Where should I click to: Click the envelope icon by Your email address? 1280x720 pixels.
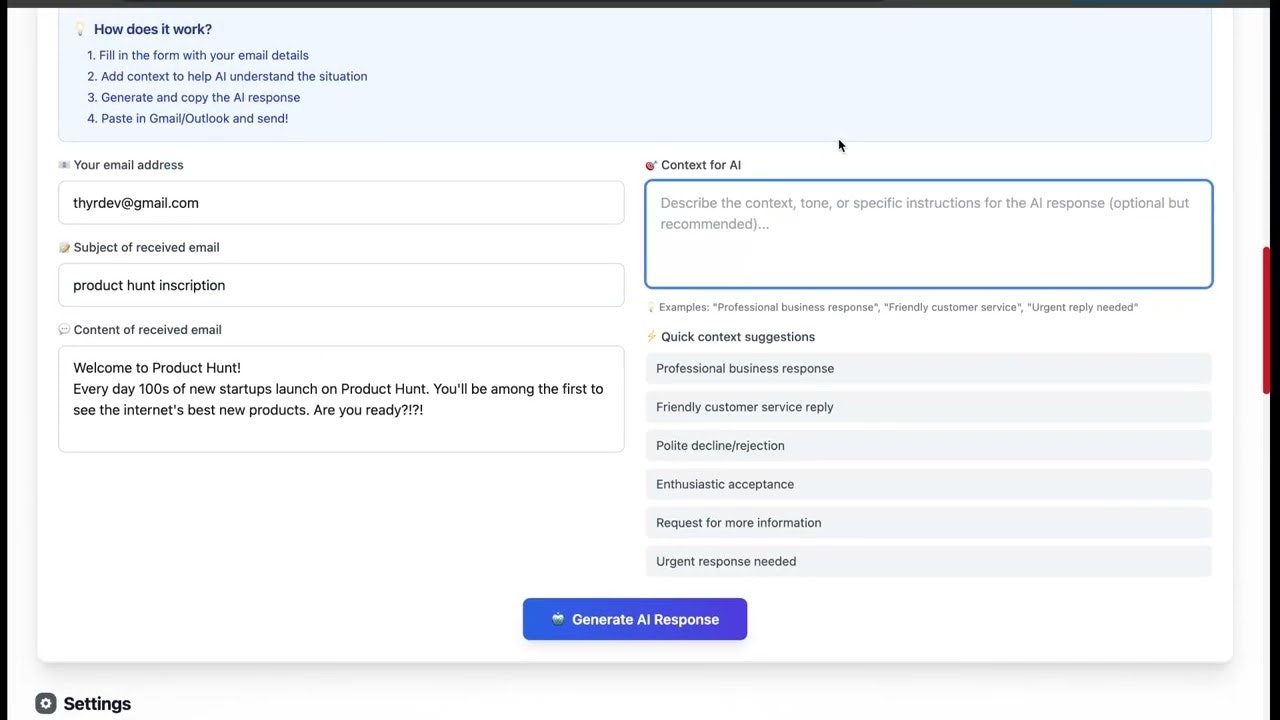(x=64, y=165)
